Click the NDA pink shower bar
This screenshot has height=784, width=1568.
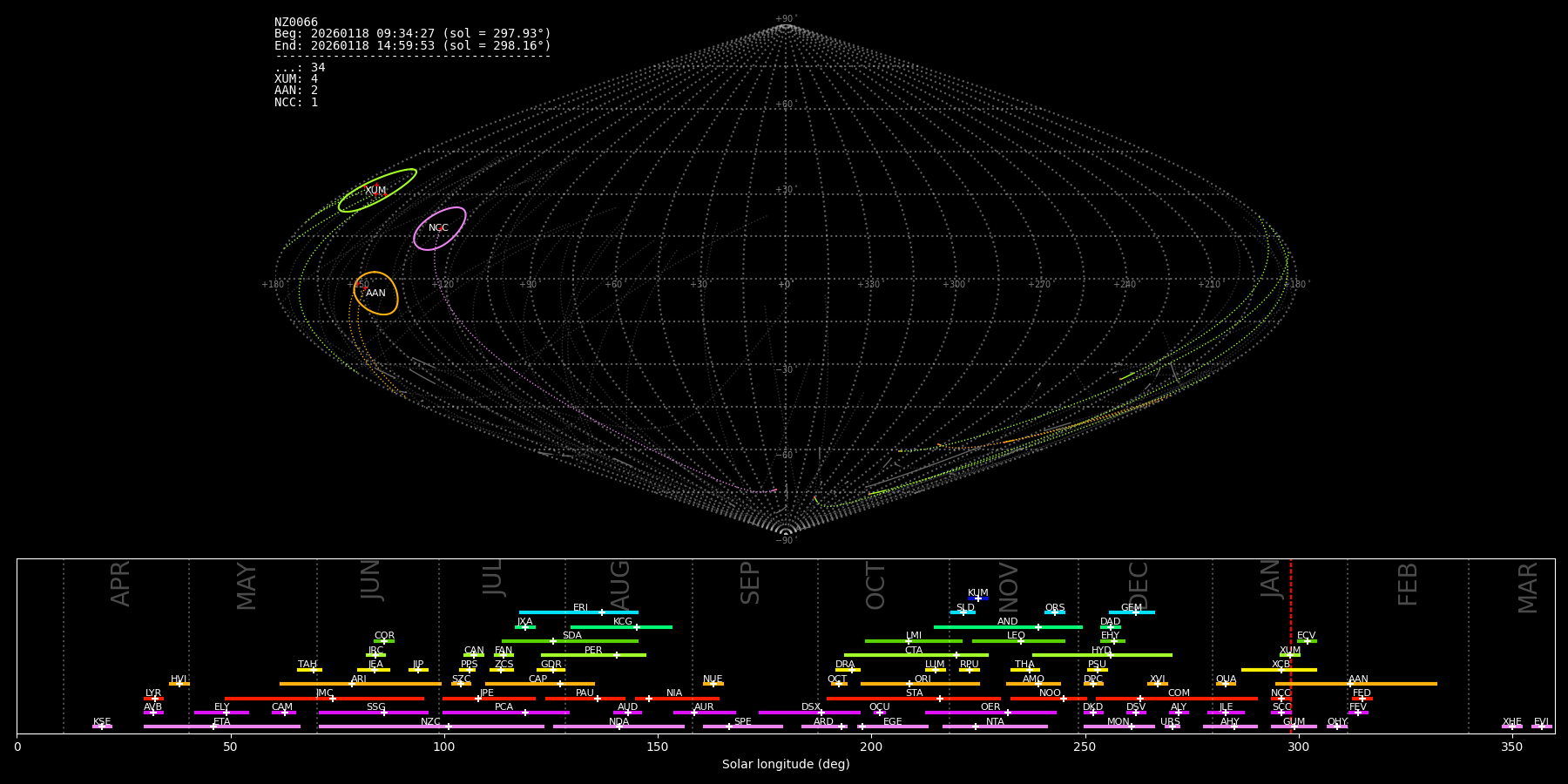click(618, 727)
